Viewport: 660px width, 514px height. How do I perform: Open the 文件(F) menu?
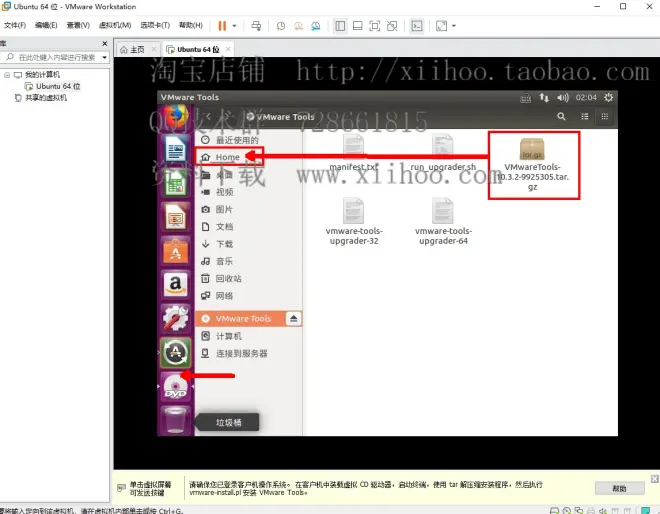[x=15, y=25]
